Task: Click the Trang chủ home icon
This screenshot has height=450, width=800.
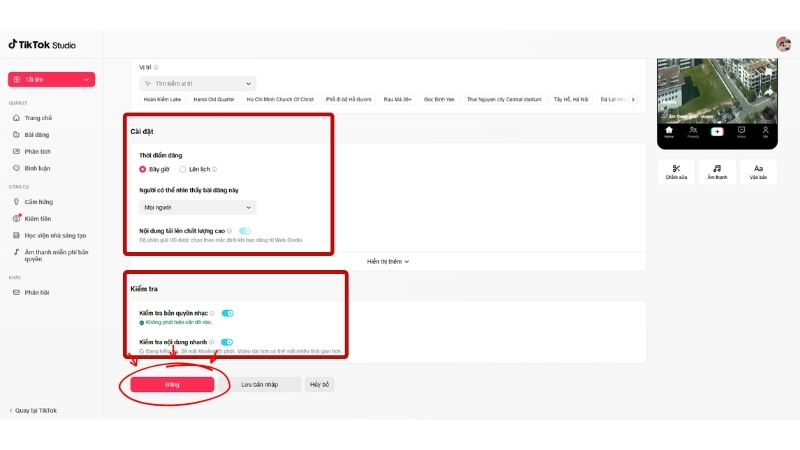Action: coord(16,118)
